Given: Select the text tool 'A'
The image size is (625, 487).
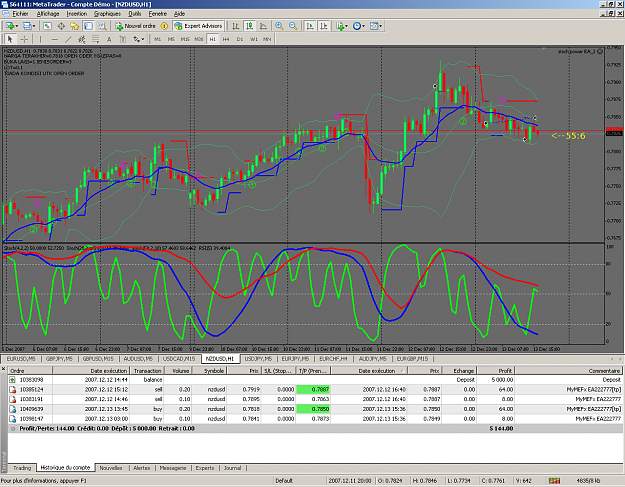Looking at the screenshot, I should (x=109, y=39).
